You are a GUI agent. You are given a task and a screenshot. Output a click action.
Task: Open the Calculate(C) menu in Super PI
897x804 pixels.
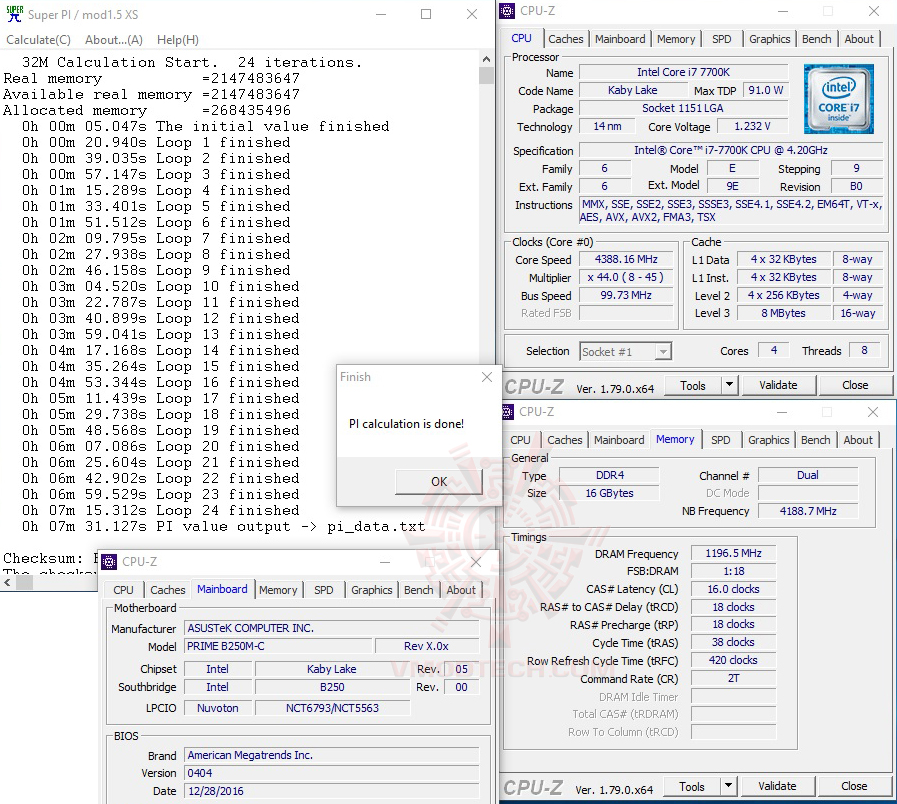point(38,39)
